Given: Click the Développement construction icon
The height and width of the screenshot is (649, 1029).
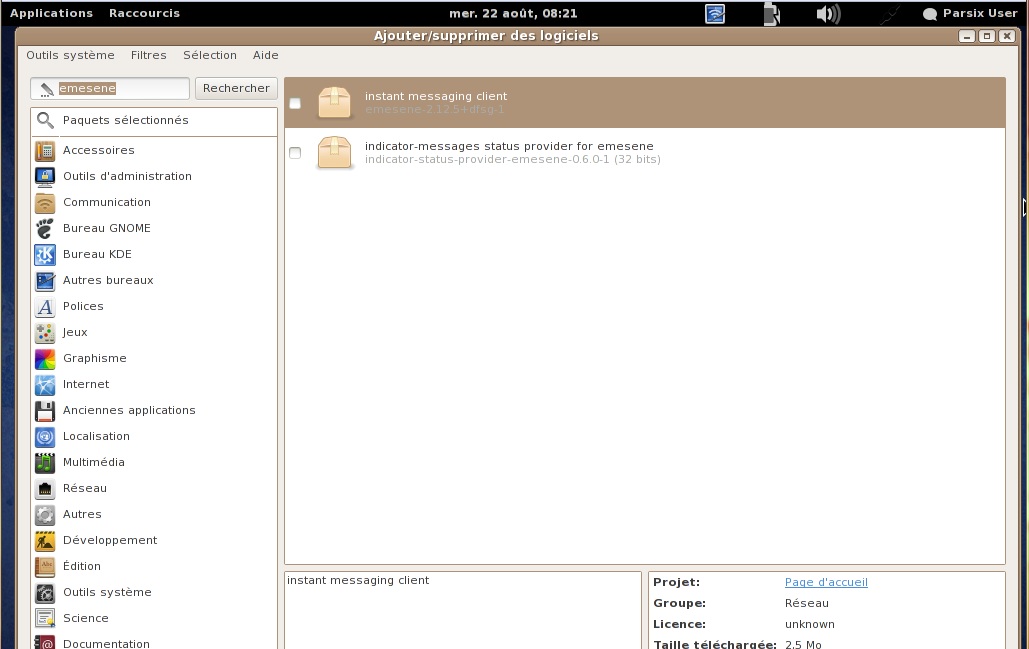Looking at the screenshot, I should 45,541.
